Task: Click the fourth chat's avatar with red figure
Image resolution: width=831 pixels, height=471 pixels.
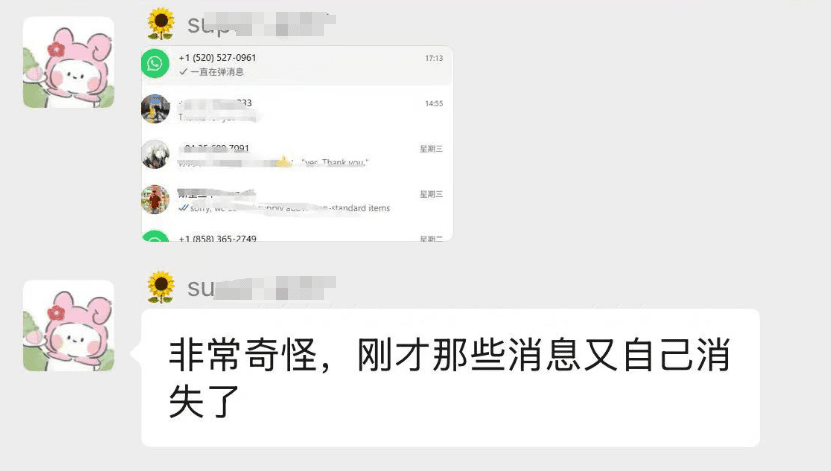Action: pos(155,199)
